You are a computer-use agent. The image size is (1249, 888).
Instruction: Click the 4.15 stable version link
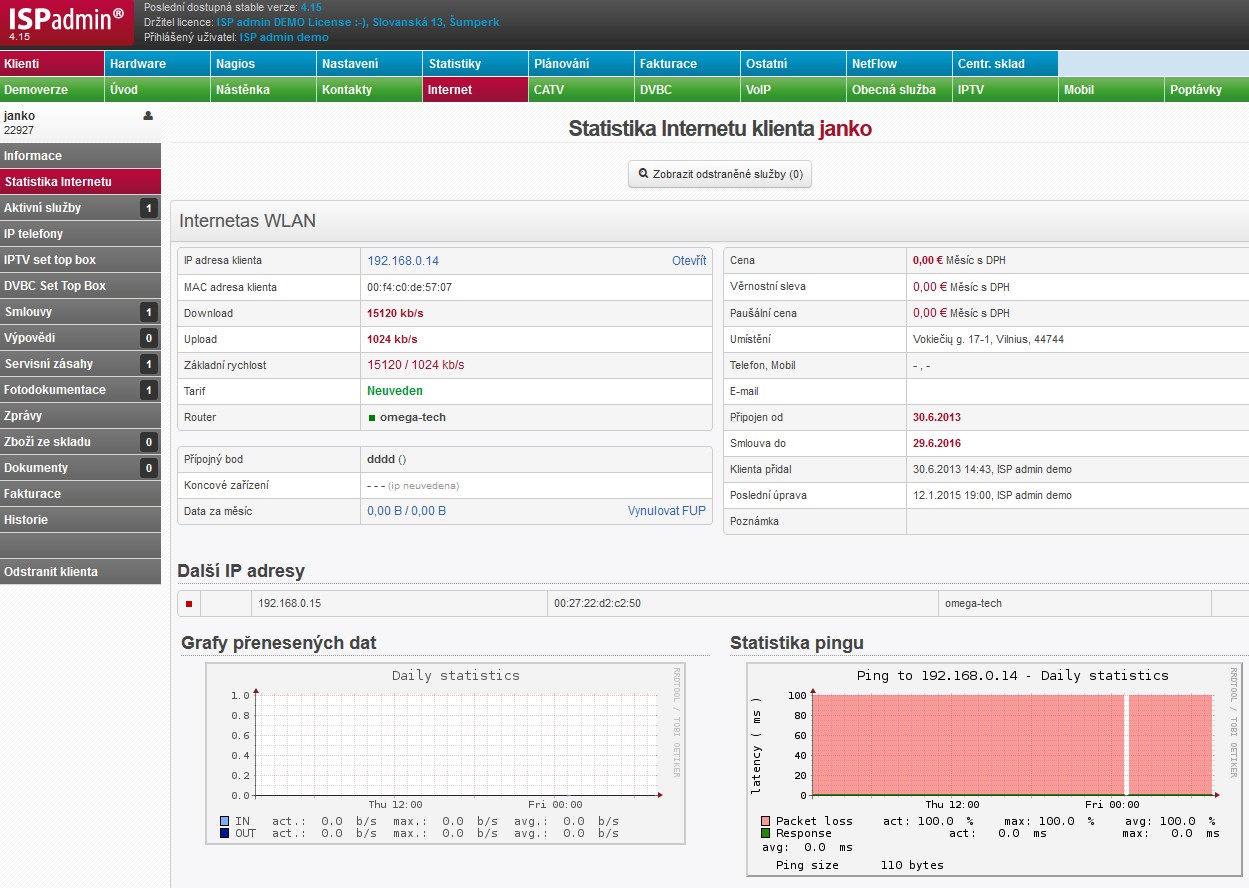tap(311, 7)
